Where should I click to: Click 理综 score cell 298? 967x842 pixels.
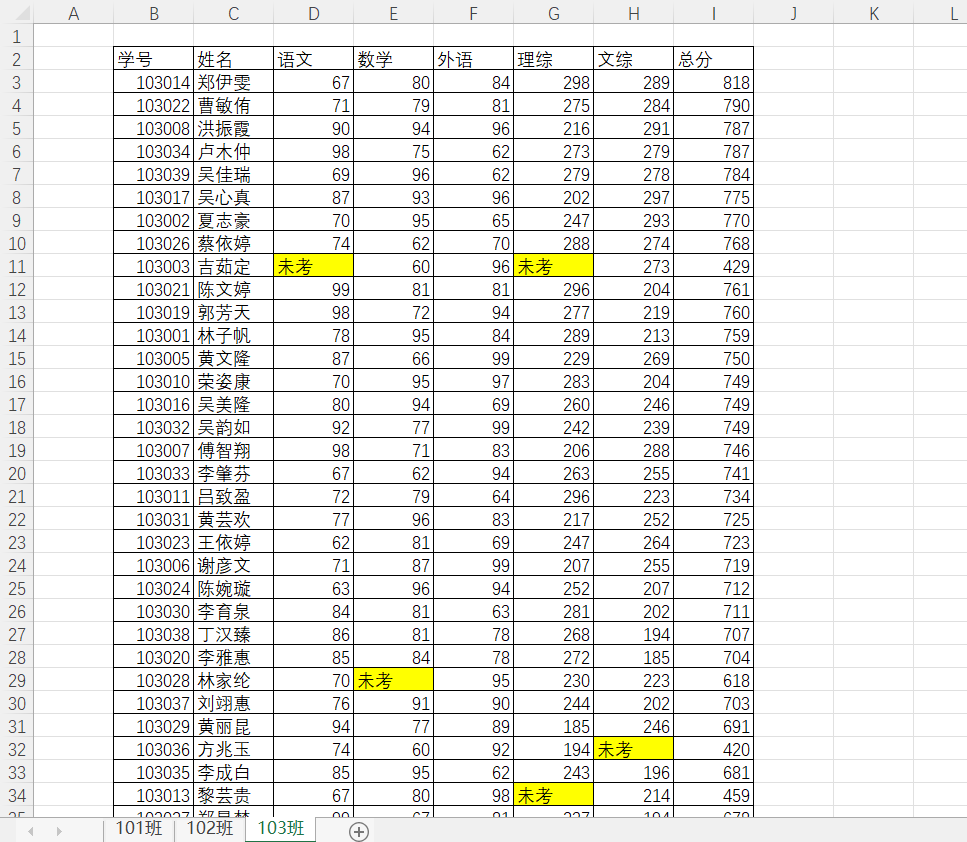coord(553,82)
